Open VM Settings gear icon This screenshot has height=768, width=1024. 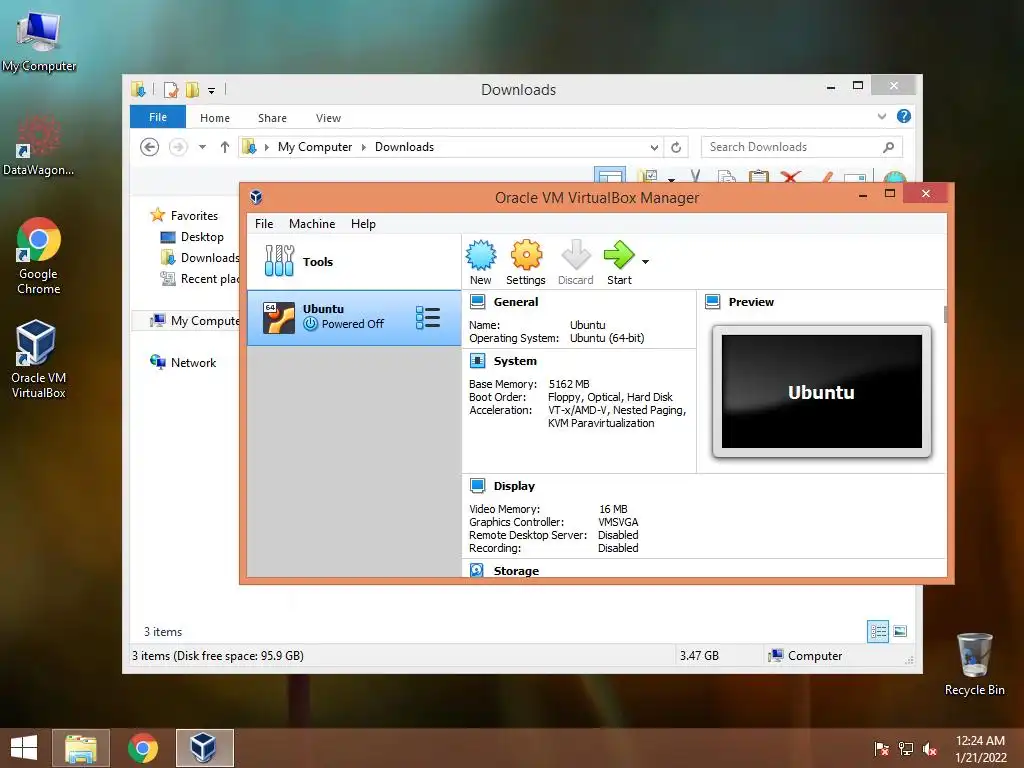pos(526,263)
